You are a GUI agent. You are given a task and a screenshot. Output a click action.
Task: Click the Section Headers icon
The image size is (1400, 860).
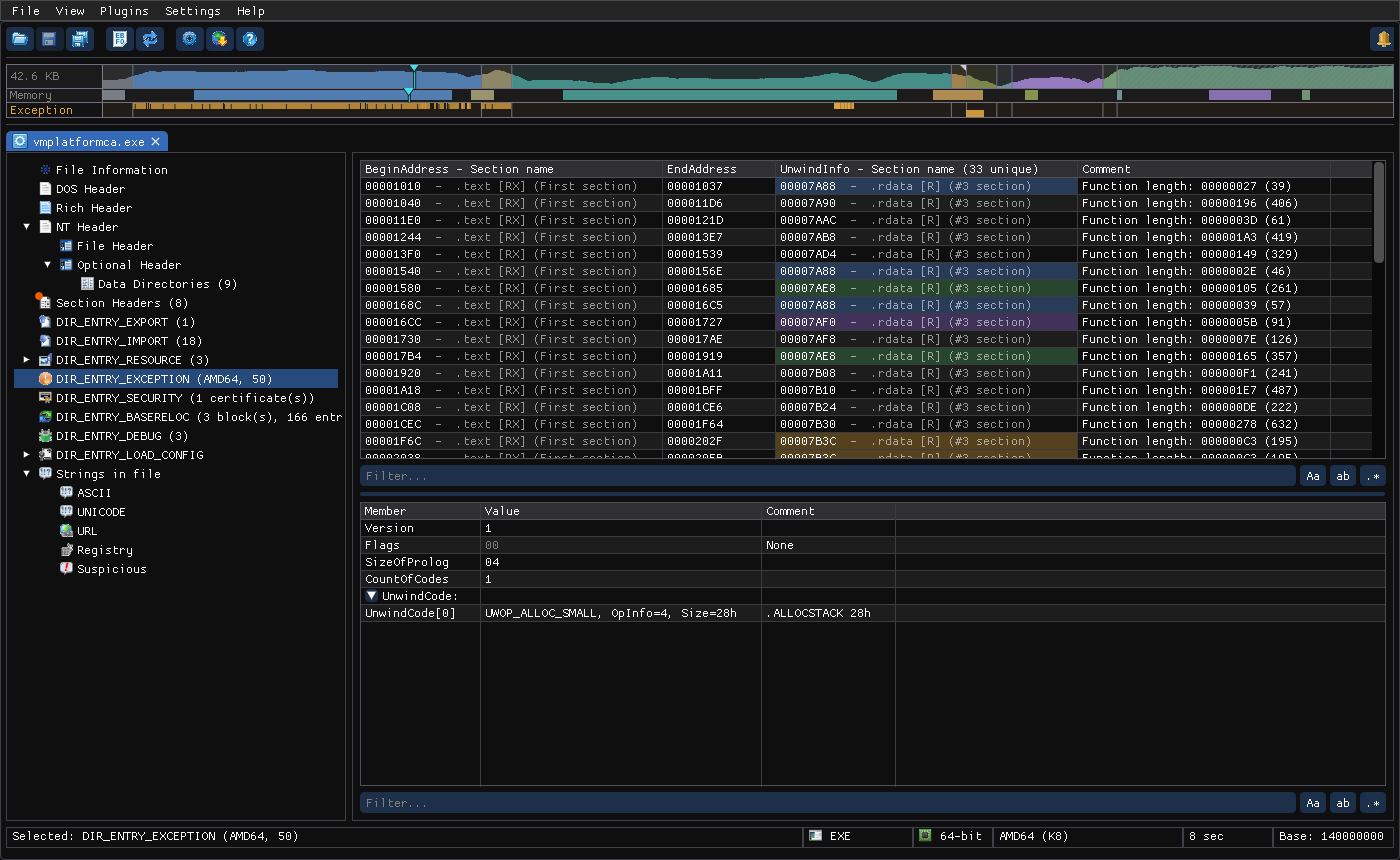point(45,303)
